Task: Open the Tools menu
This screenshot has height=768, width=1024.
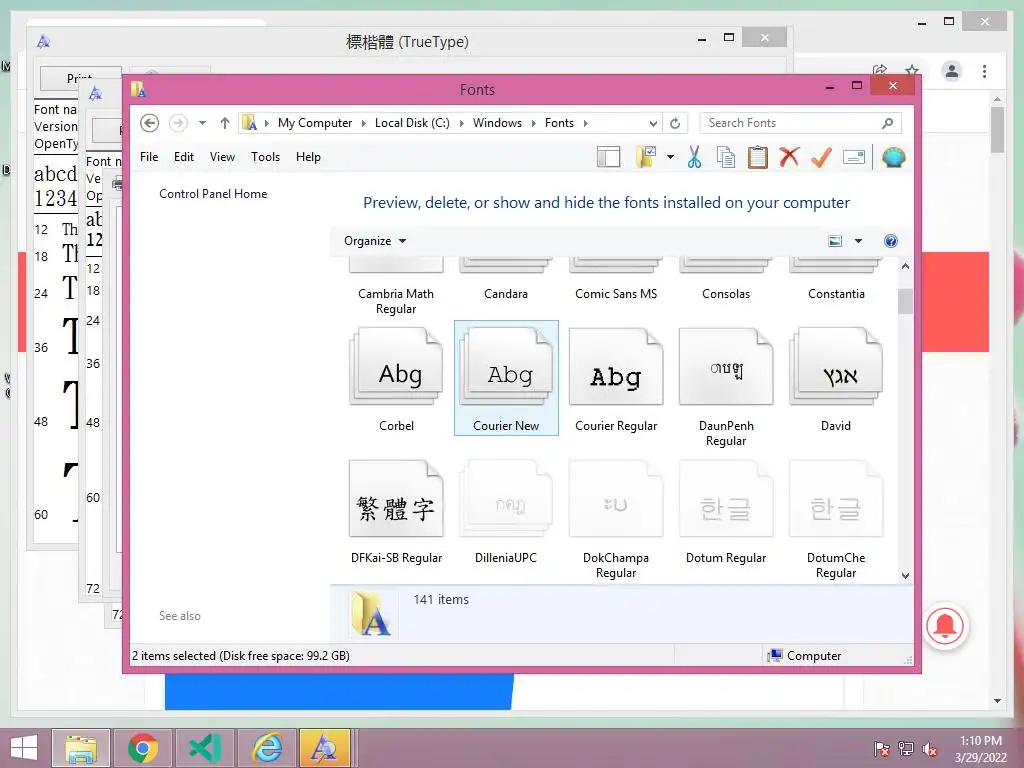Action: [265, 157]
